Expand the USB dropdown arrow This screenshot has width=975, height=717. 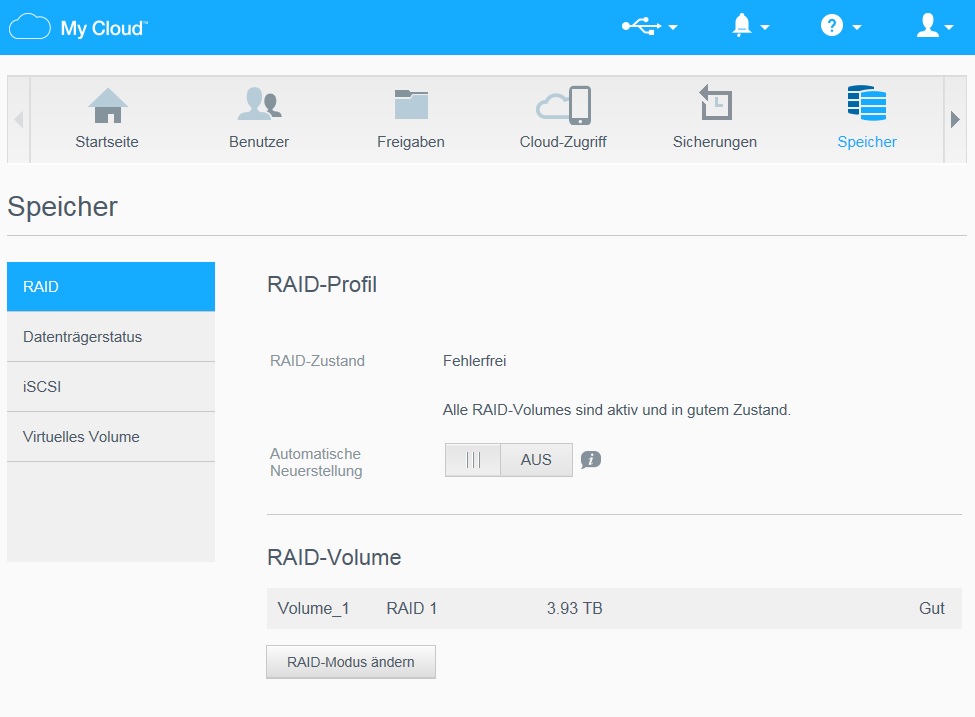(x=673, y=27)
